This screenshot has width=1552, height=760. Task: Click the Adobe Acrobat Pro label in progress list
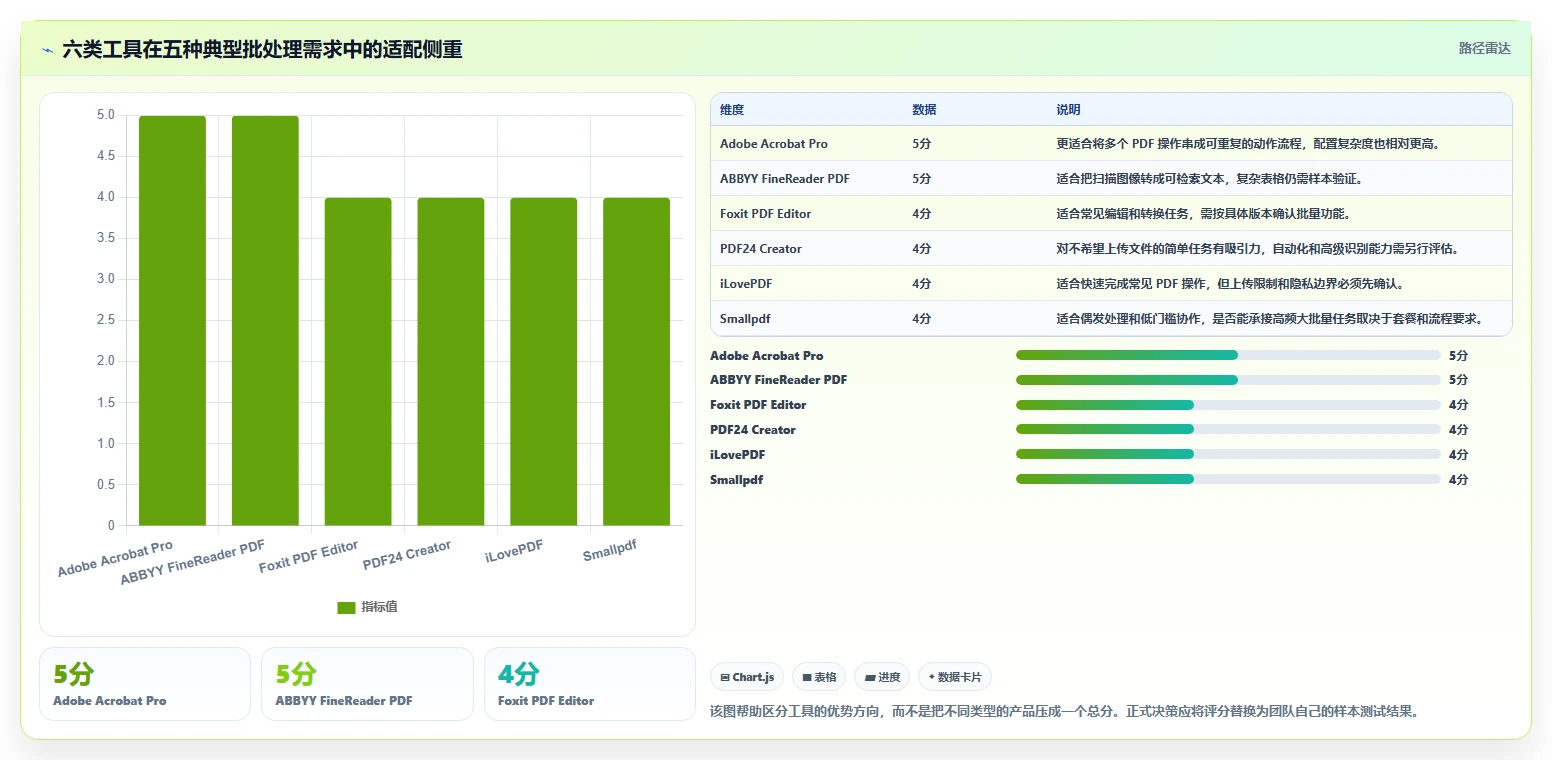click(767, 356)
